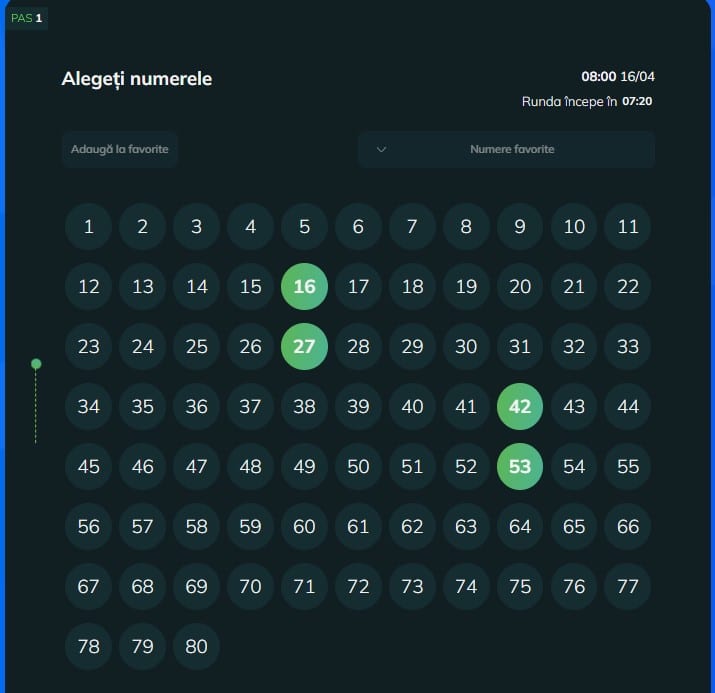Unselect the green number 42

(520, 406)
